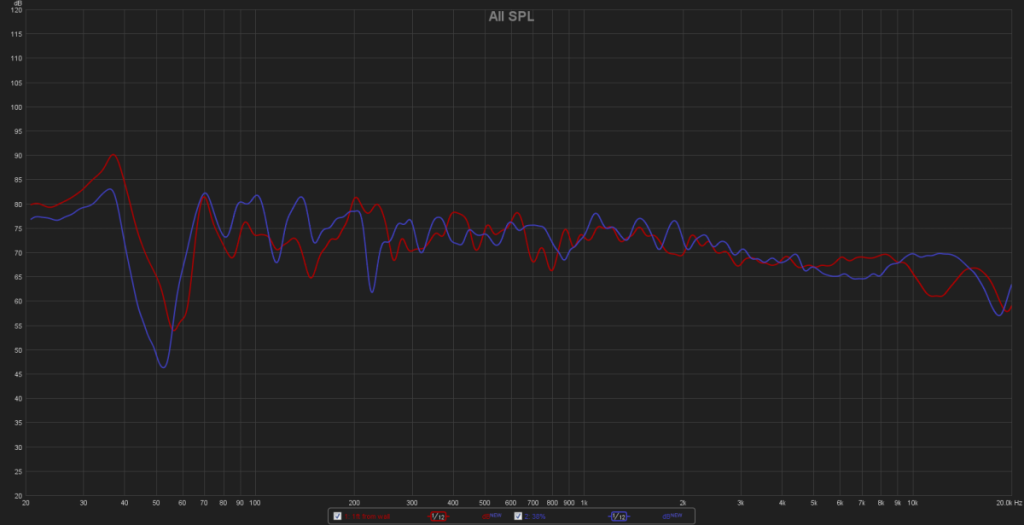1024x525 pixels.
Task: Uncheck the blue trace 2 checkbox
Action: tap(519, 516)
